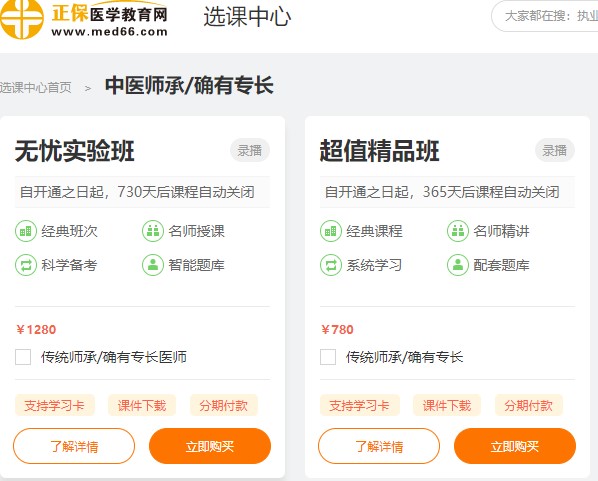Click 经典班次 icon in 无忧实验班 card
The image size is (598, 481).
26,231
